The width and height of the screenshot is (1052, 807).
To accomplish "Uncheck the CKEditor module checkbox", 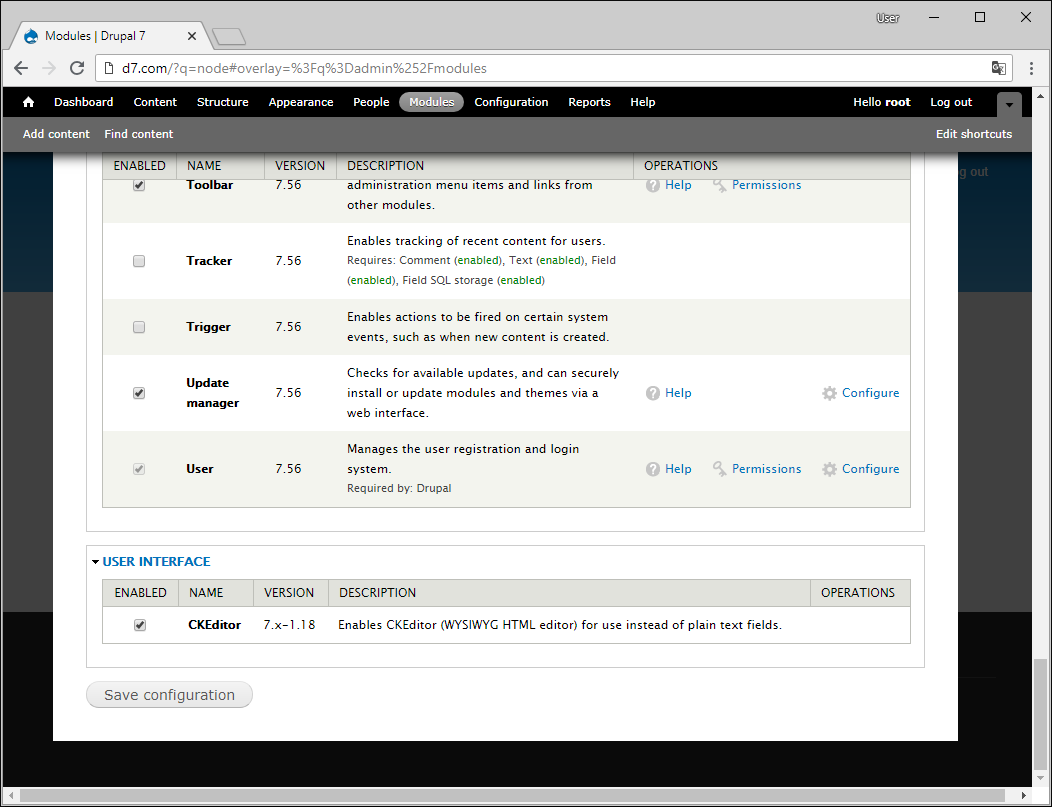I will pos(140,625).
